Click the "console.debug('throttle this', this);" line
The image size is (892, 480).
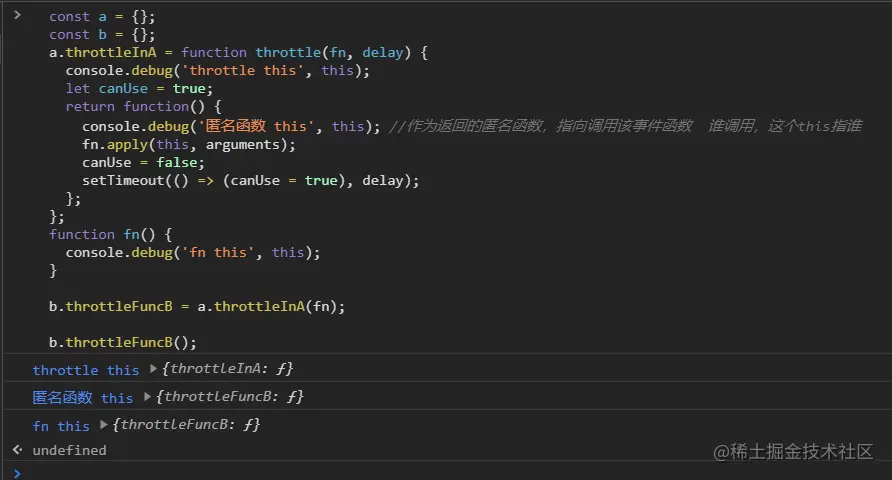click(x=217, y=71)
